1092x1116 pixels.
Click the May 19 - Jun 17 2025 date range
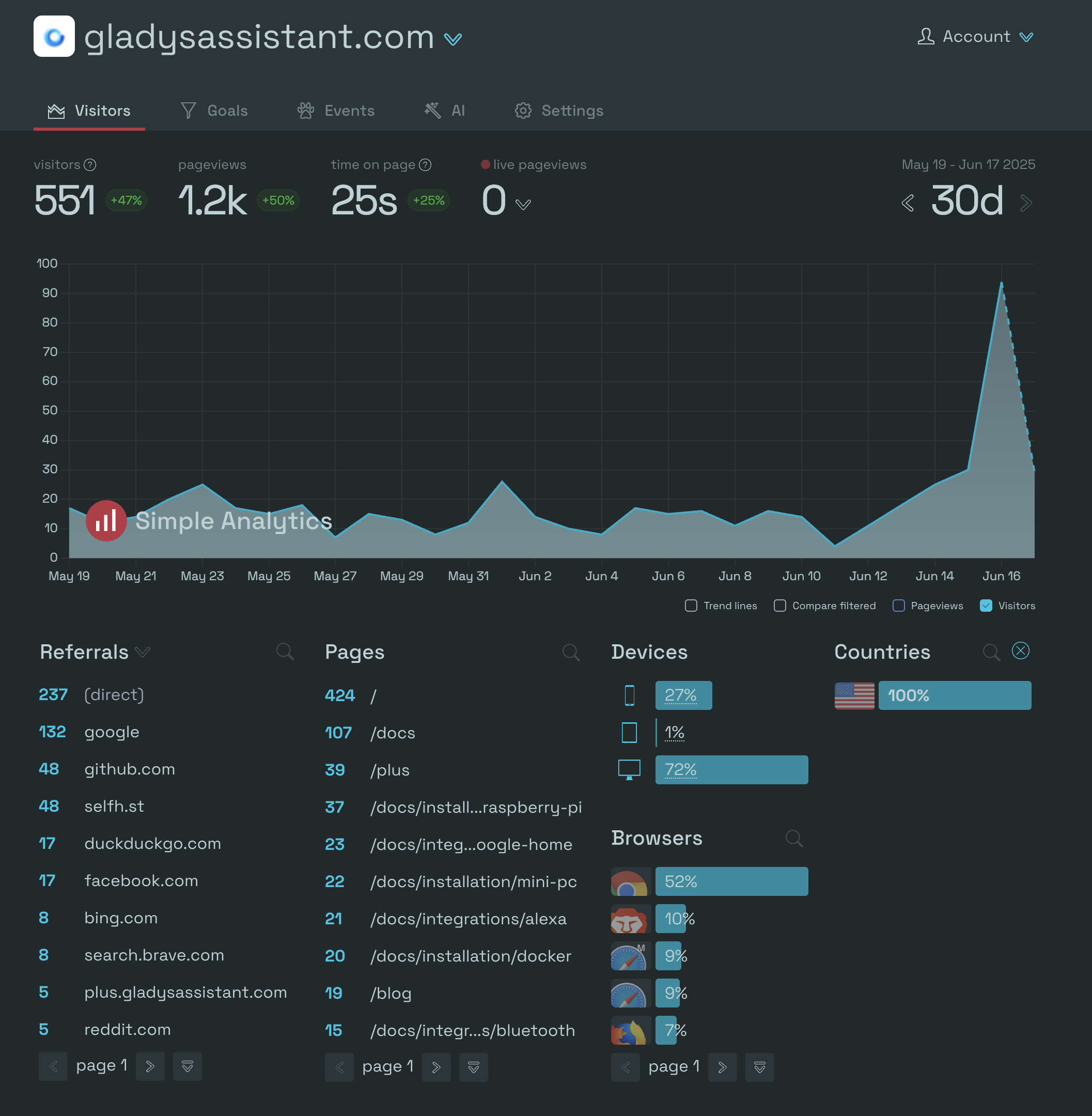click(x=968, y=165)
